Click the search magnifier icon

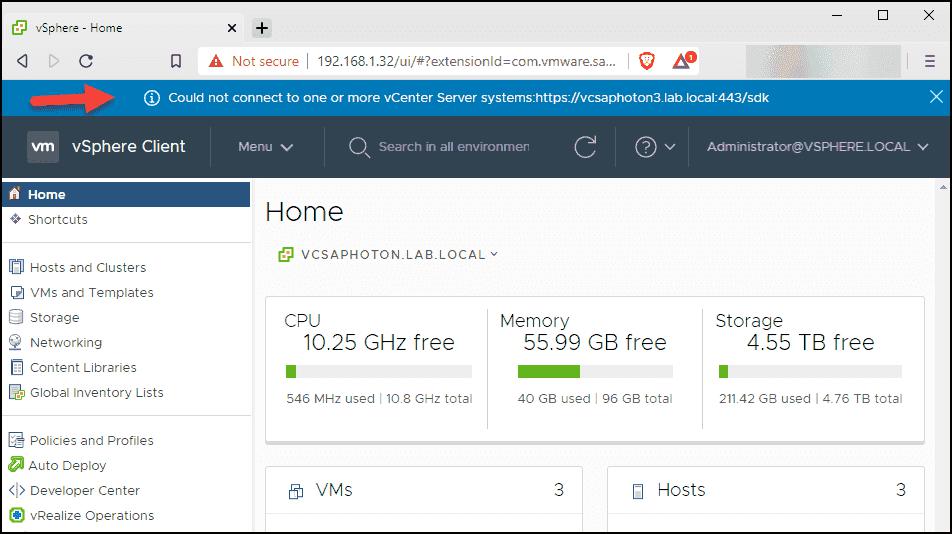(x=359, y=147)
